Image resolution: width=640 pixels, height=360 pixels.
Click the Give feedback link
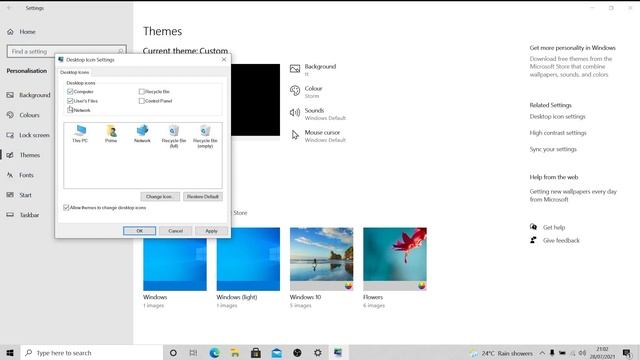[x=561, y=240]
